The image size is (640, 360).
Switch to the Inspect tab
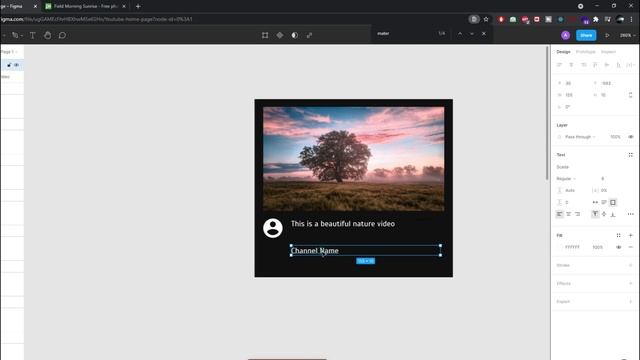point(608,52)
